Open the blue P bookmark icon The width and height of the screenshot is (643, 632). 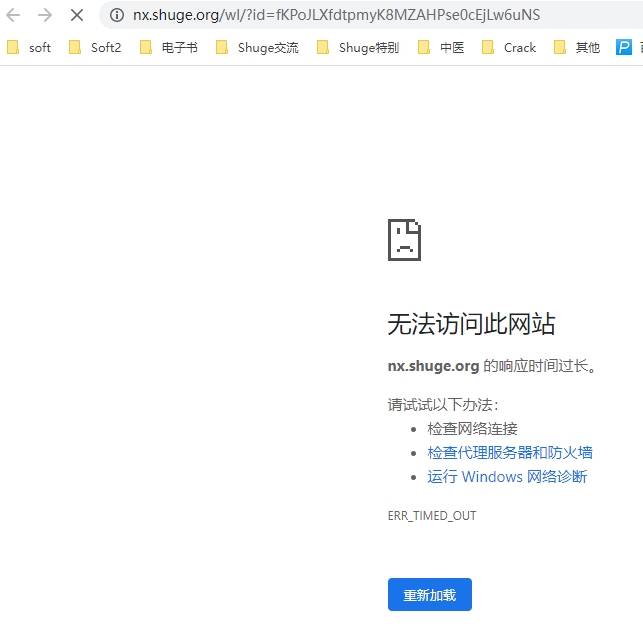coord(624,47)
